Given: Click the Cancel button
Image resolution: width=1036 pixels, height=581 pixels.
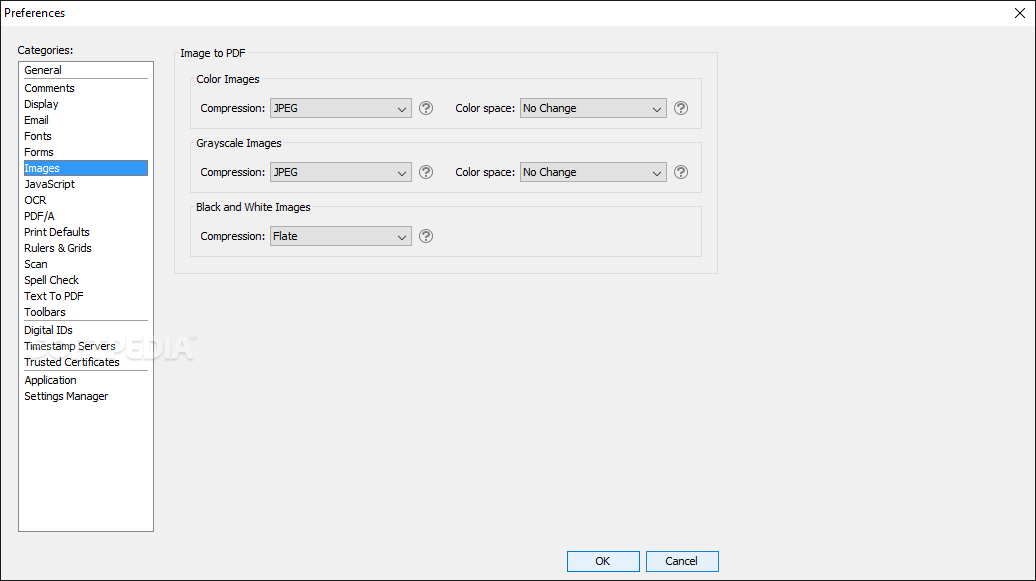Looking at the screenshot, I should (682, 561).
